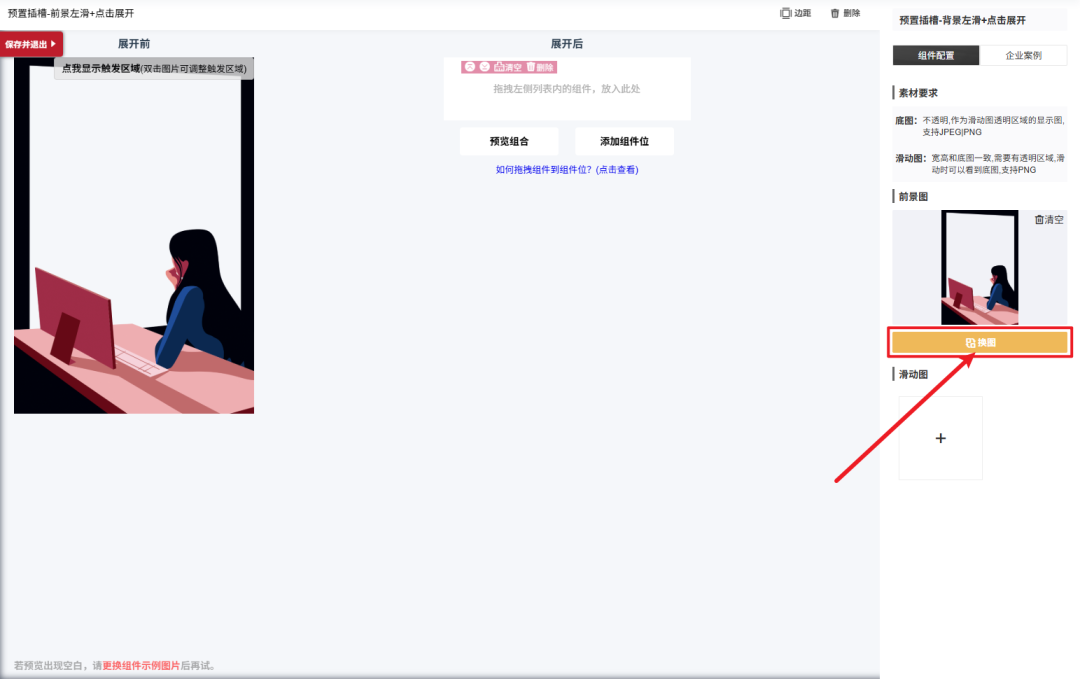This screenshot has height=679, width=1080.
Task: Click the 展开前 preview illustration
Action: 134,236
